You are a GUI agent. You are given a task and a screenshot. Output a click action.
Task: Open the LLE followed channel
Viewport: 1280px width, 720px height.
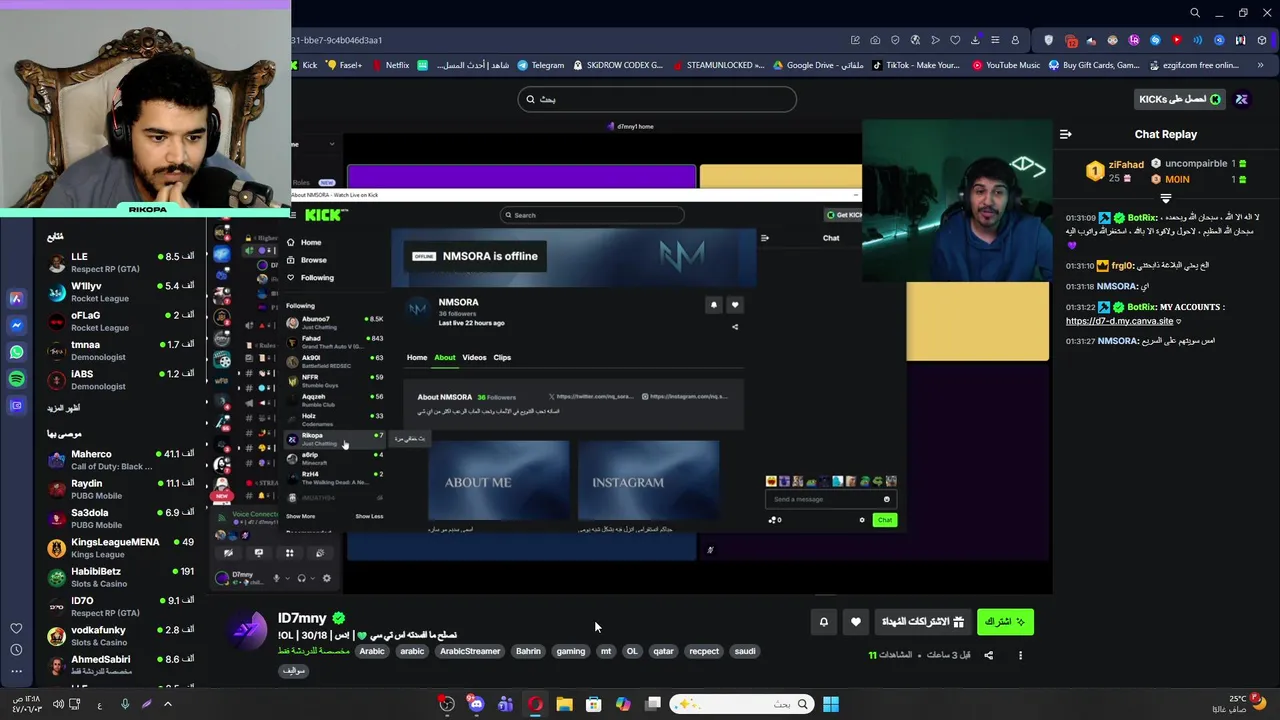[x=121, y=262]
